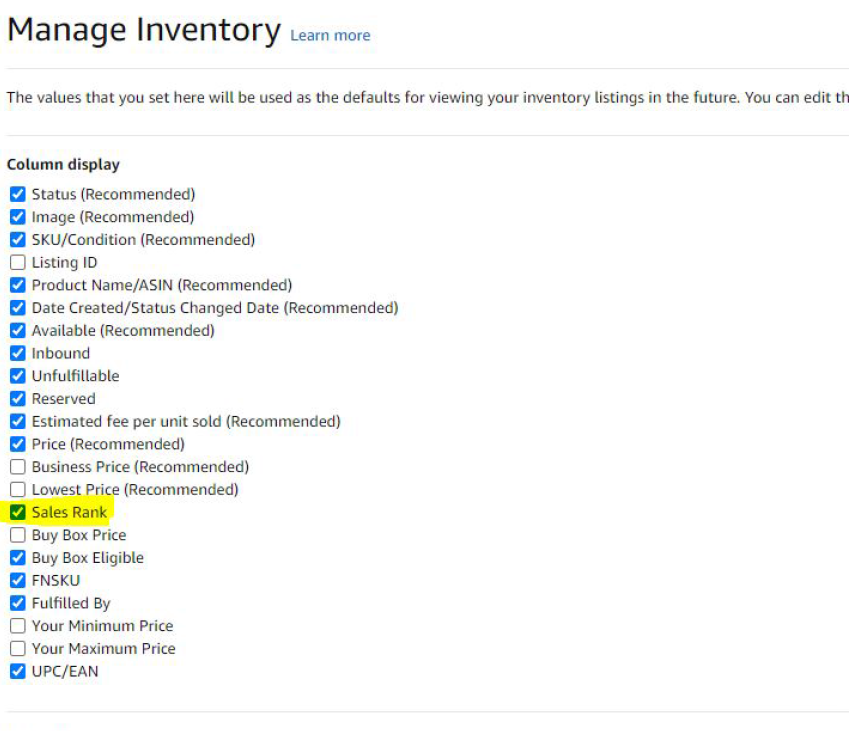Image resolution: width=849 pixels, height=731 pixels.
Task: Uncheck the Unfulfillable checkbox
Action: (17, 376)
